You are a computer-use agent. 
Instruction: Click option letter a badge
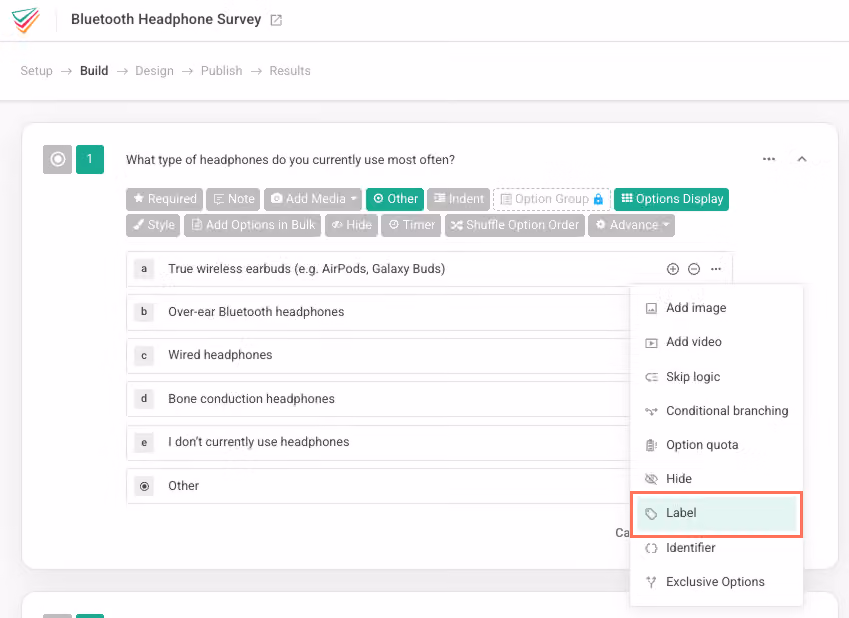tap(144, 269)
